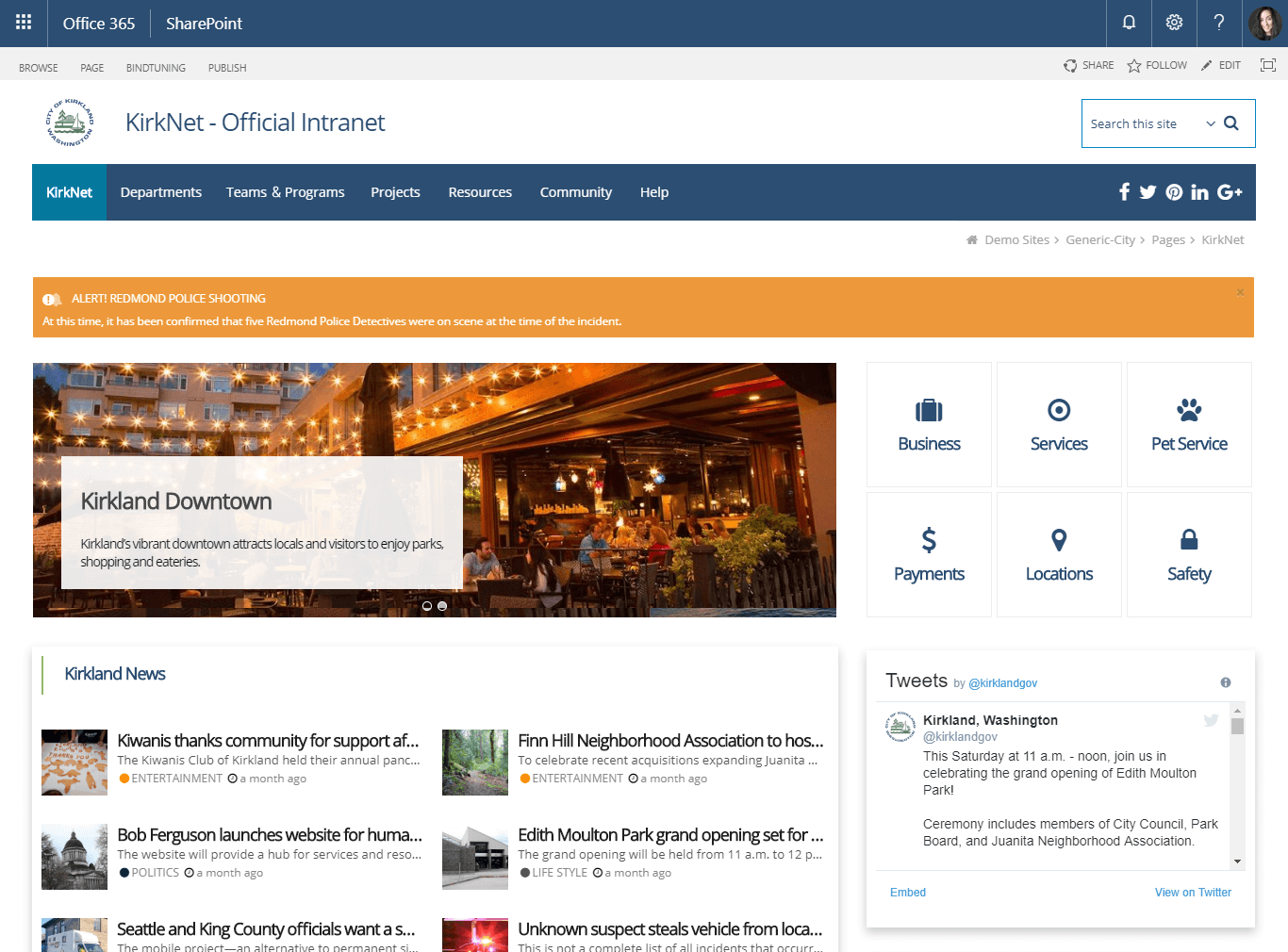1288x952 pixels.
Task: Open the Payments tile
Action: (929, 554)
